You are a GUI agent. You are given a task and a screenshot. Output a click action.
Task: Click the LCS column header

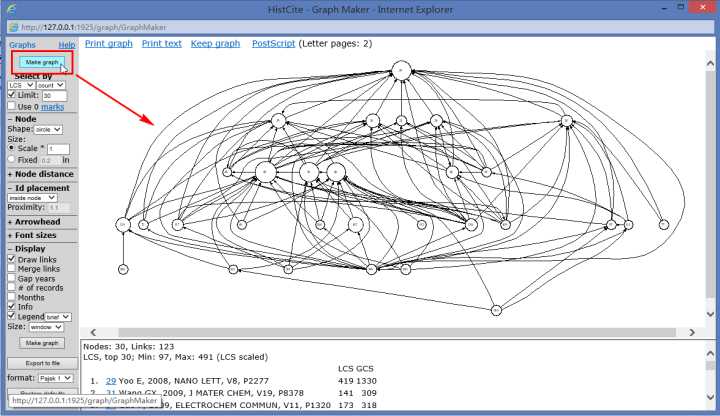coord(345,369)
